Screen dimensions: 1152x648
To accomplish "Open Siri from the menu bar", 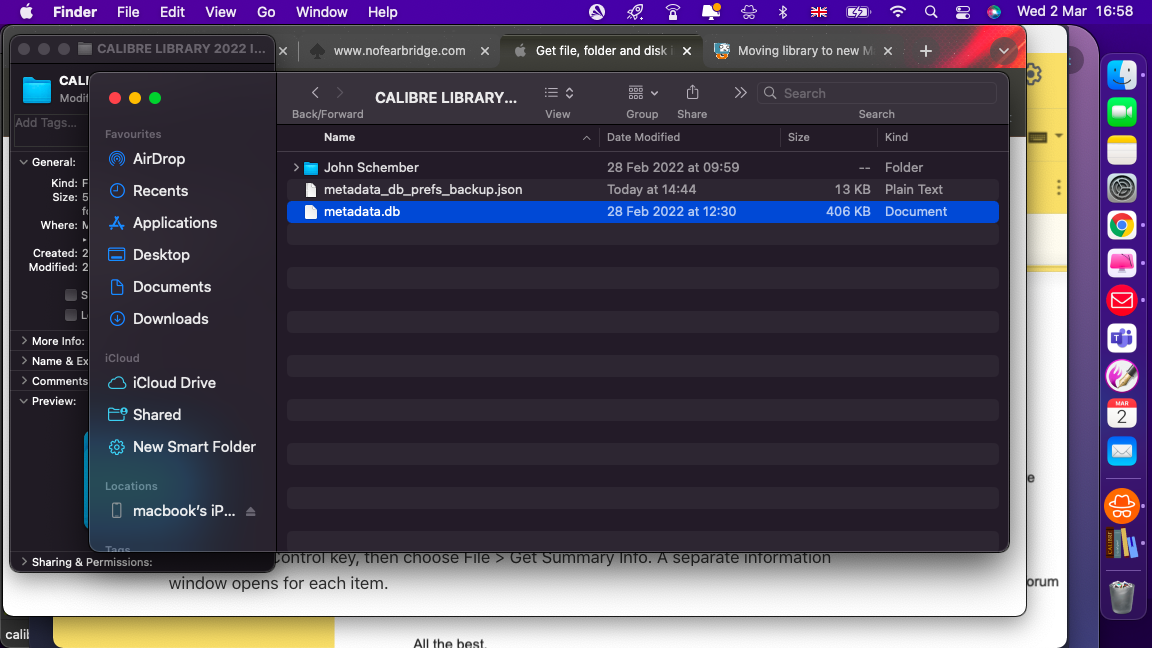I will pos(994,12).
